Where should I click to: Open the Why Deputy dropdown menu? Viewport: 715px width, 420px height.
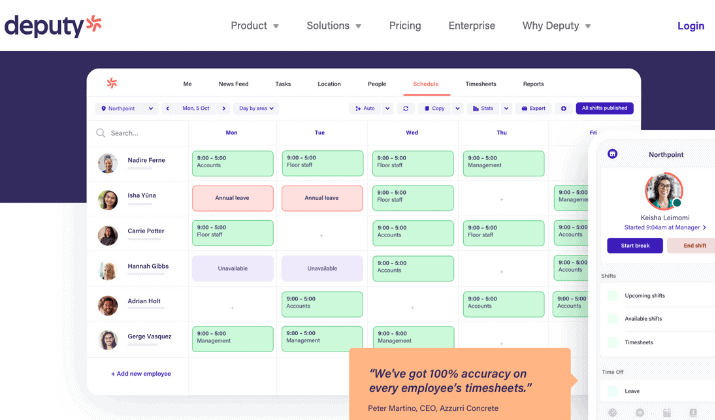(x=556, y=26)
